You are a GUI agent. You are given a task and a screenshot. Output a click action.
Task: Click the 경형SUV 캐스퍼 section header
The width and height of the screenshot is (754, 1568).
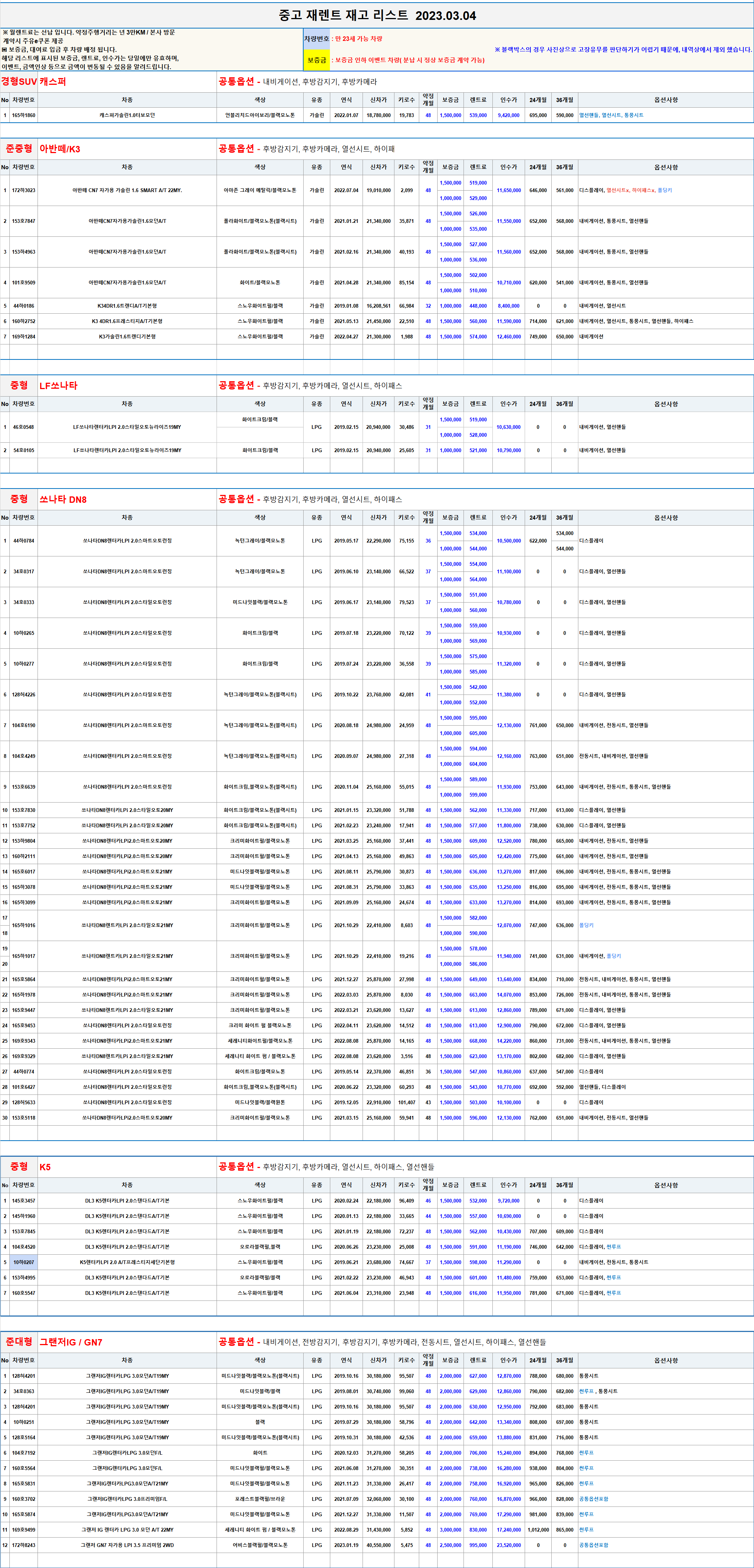click(x=33, y=81)
